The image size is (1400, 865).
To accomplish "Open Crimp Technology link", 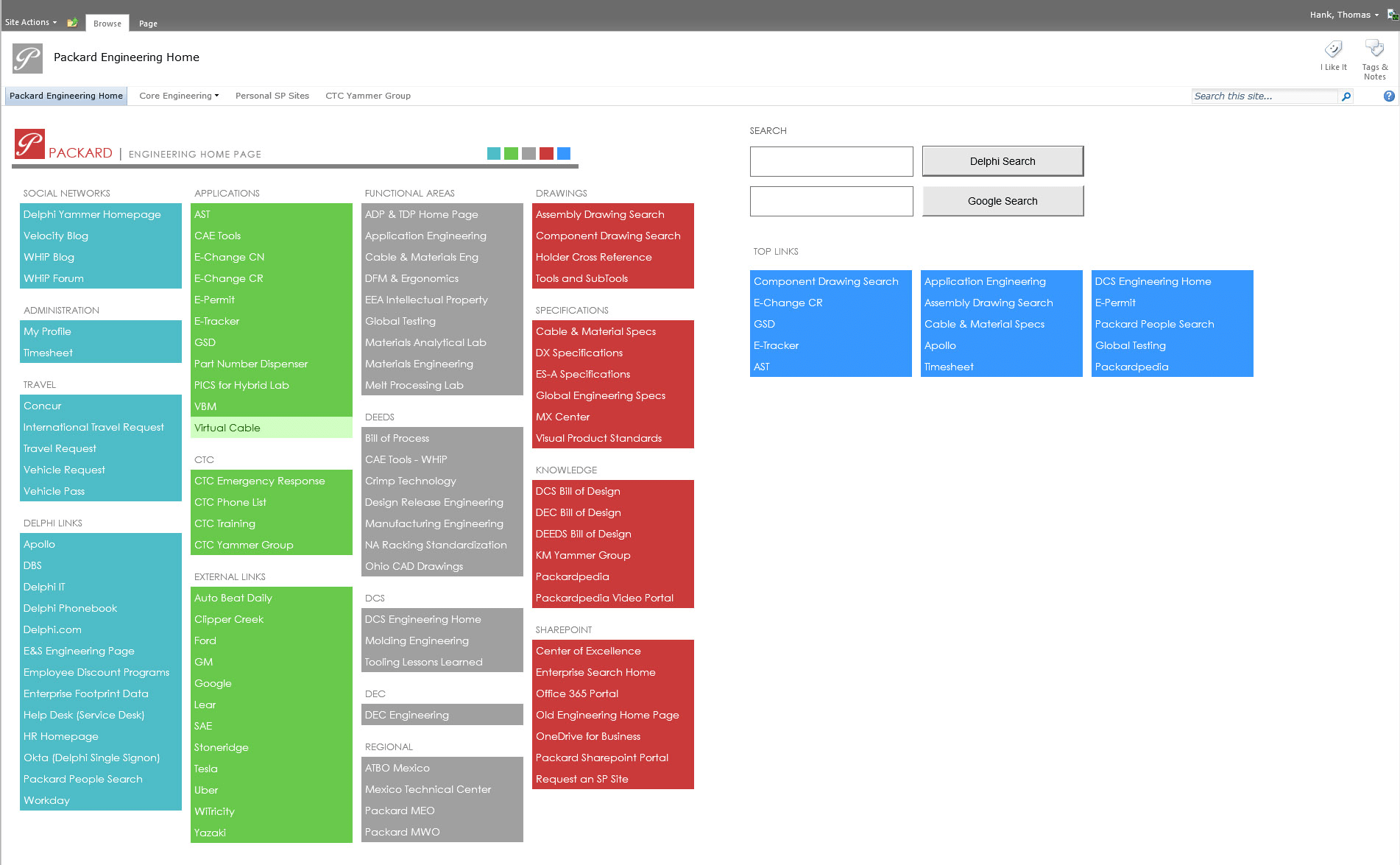I will [x=410, y=481].
